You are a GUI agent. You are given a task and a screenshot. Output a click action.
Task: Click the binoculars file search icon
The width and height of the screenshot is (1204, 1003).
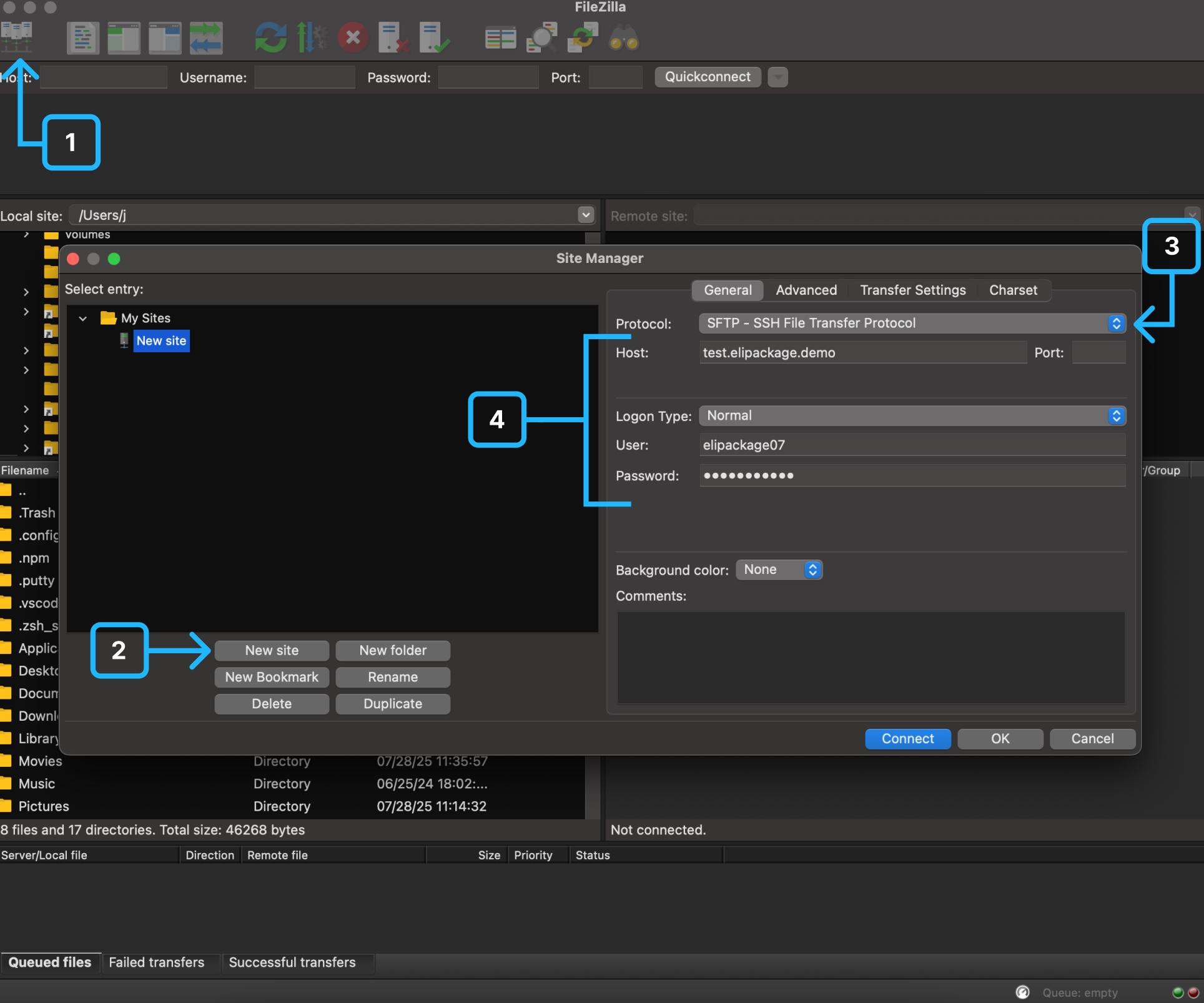623,38
